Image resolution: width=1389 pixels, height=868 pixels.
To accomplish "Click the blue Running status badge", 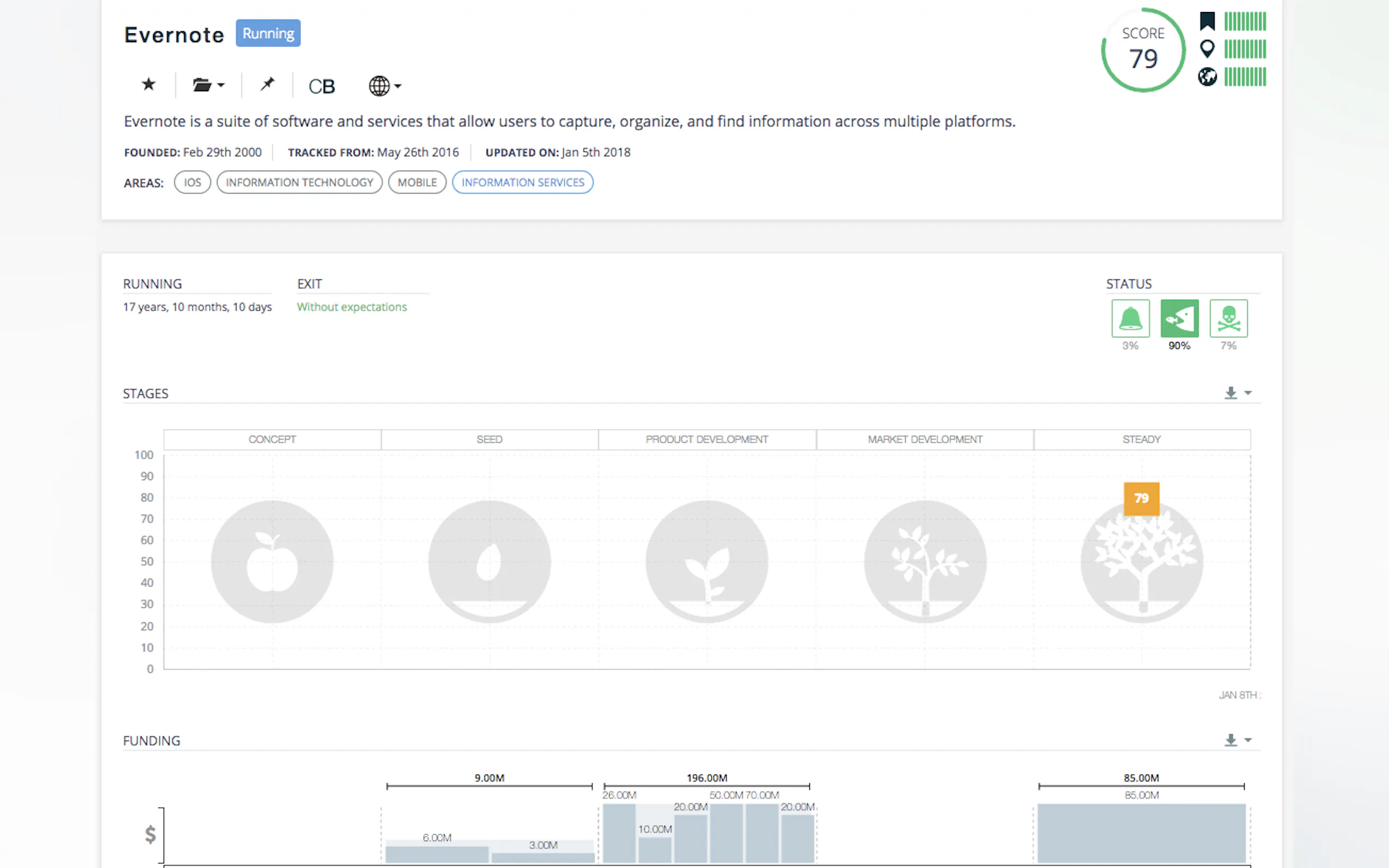I will 268,33.
